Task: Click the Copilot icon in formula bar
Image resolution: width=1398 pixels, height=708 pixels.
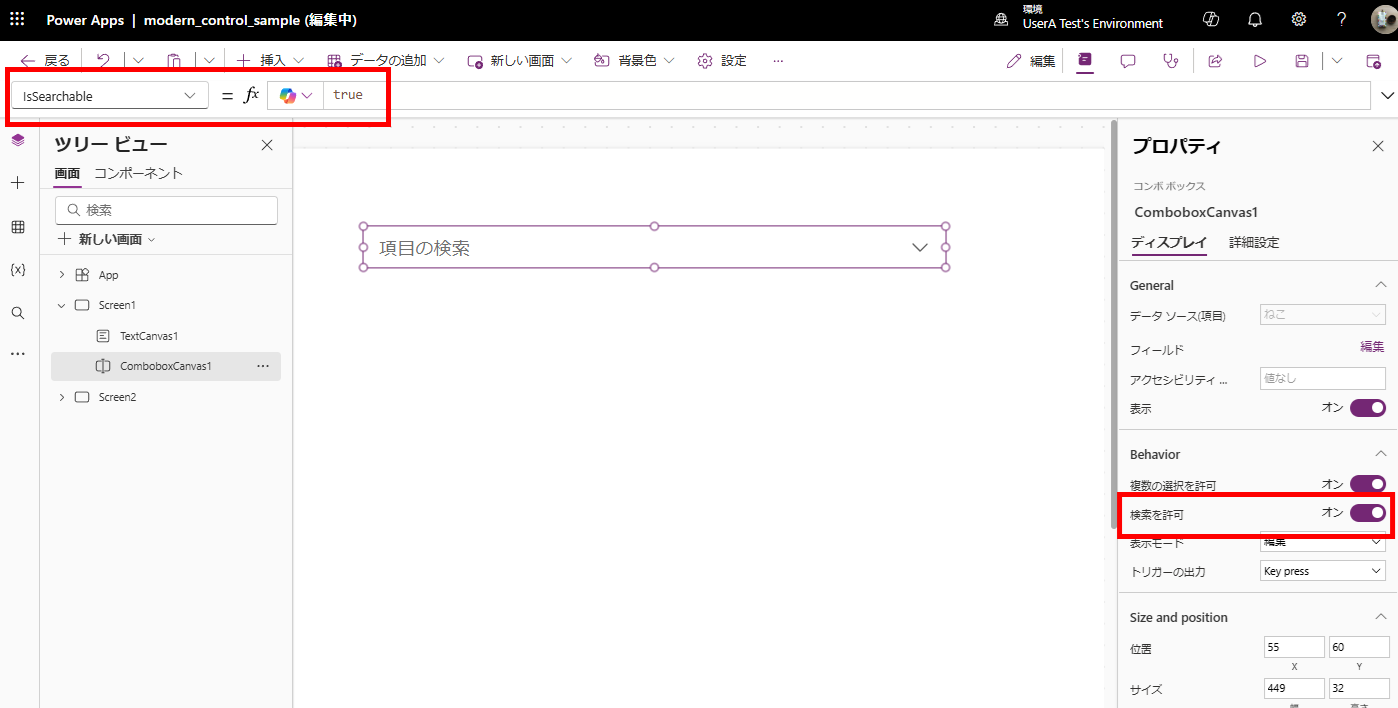Action: (288, 96)
